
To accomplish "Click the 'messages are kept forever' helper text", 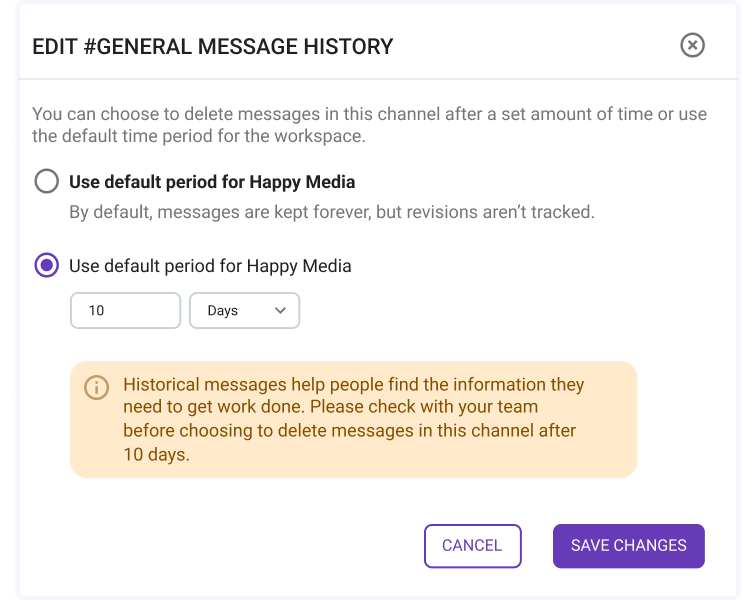I will coord(332,212).
